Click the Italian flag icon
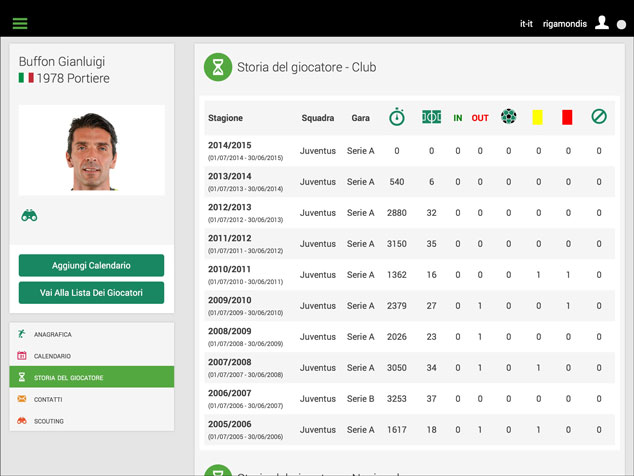 [26, 78]
